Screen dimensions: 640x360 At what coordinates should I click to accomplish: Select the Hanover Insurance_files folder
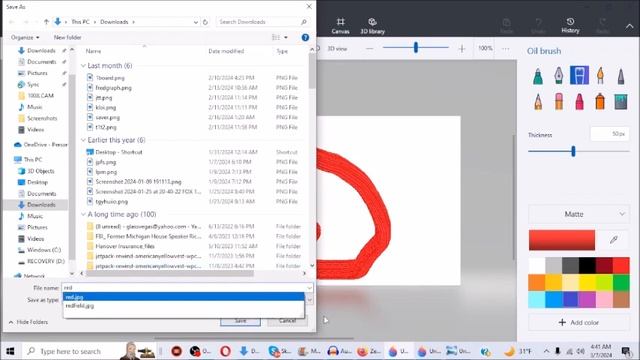click(125, 246)
